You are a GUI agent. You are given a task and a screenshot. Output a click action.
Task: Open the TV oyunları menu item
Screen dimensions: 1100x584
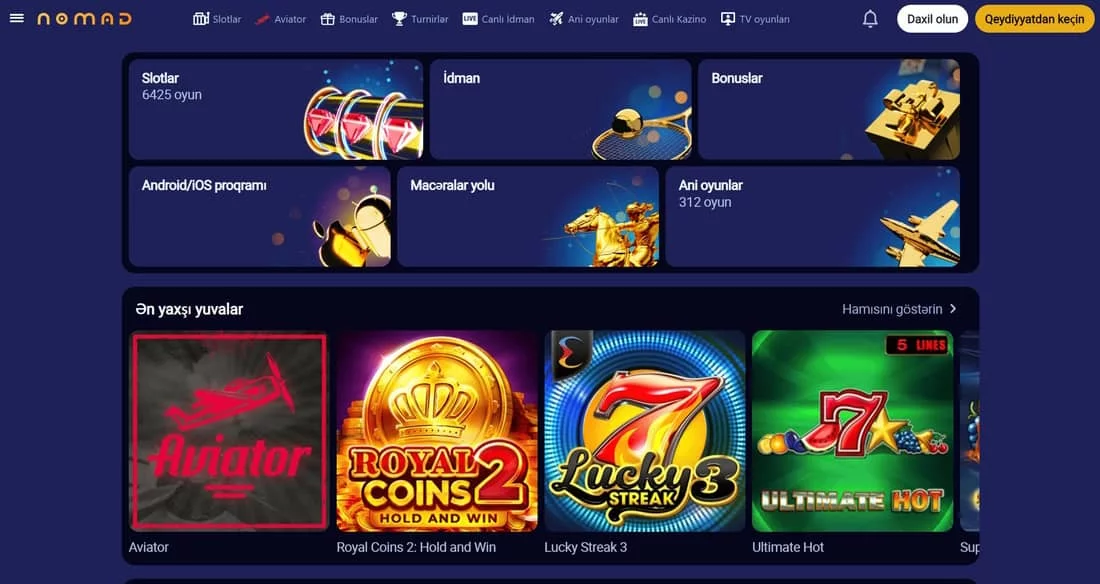(755, 19)
